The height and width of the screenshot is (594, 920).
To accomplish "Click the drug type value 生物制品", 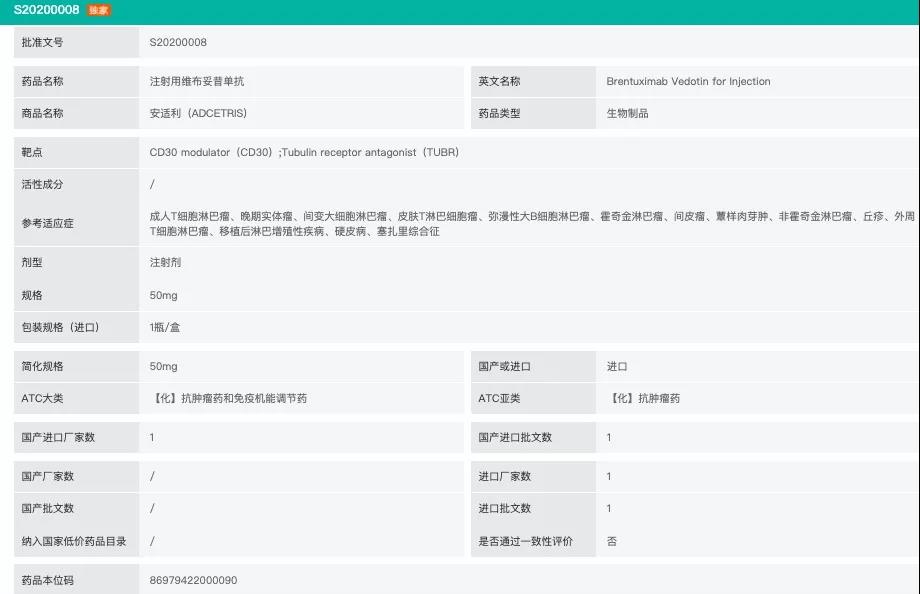I will [x=627, y=113].
